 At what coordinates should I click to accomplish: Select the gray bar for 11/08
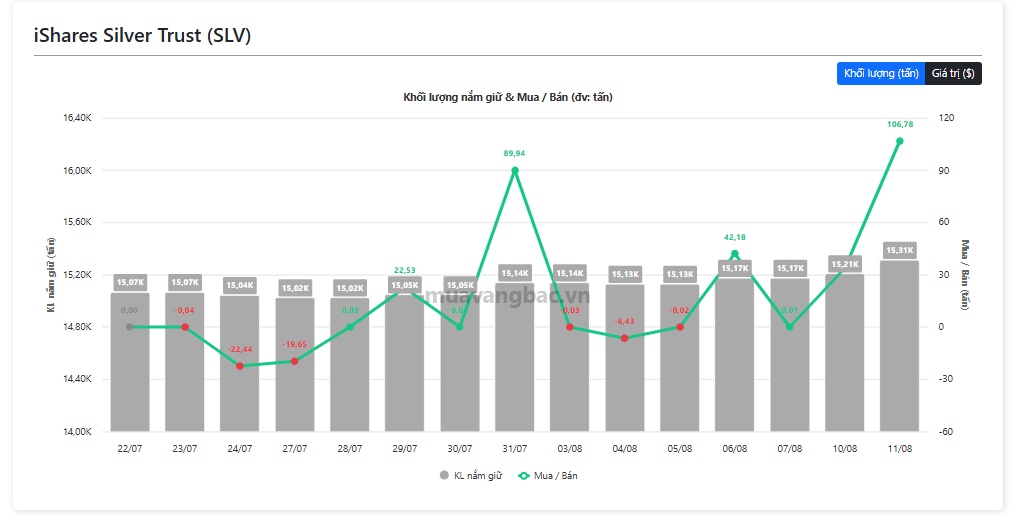[x=899, y=346]
